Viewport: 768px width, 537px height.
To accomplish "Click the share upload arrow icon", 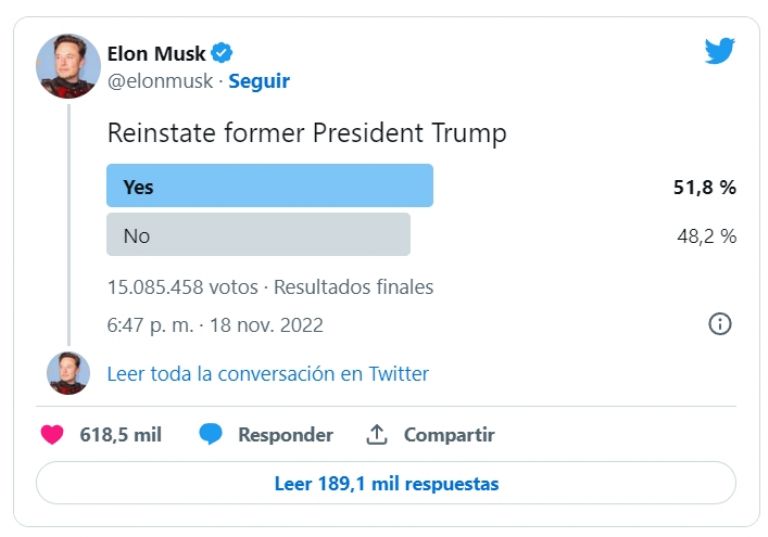I will coord(377,435).
